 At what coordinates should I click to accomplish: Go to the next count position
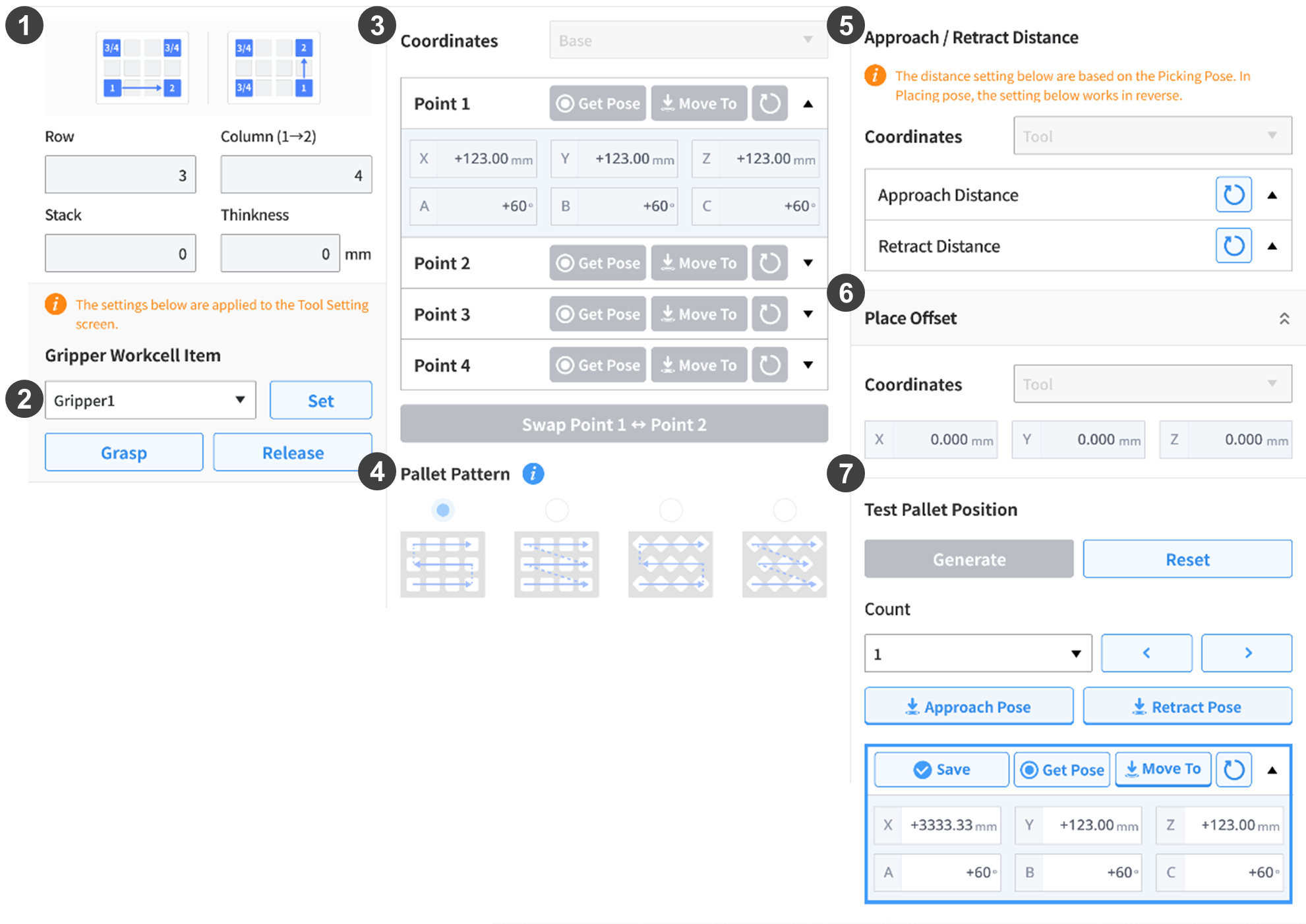tap(1246, 653)
